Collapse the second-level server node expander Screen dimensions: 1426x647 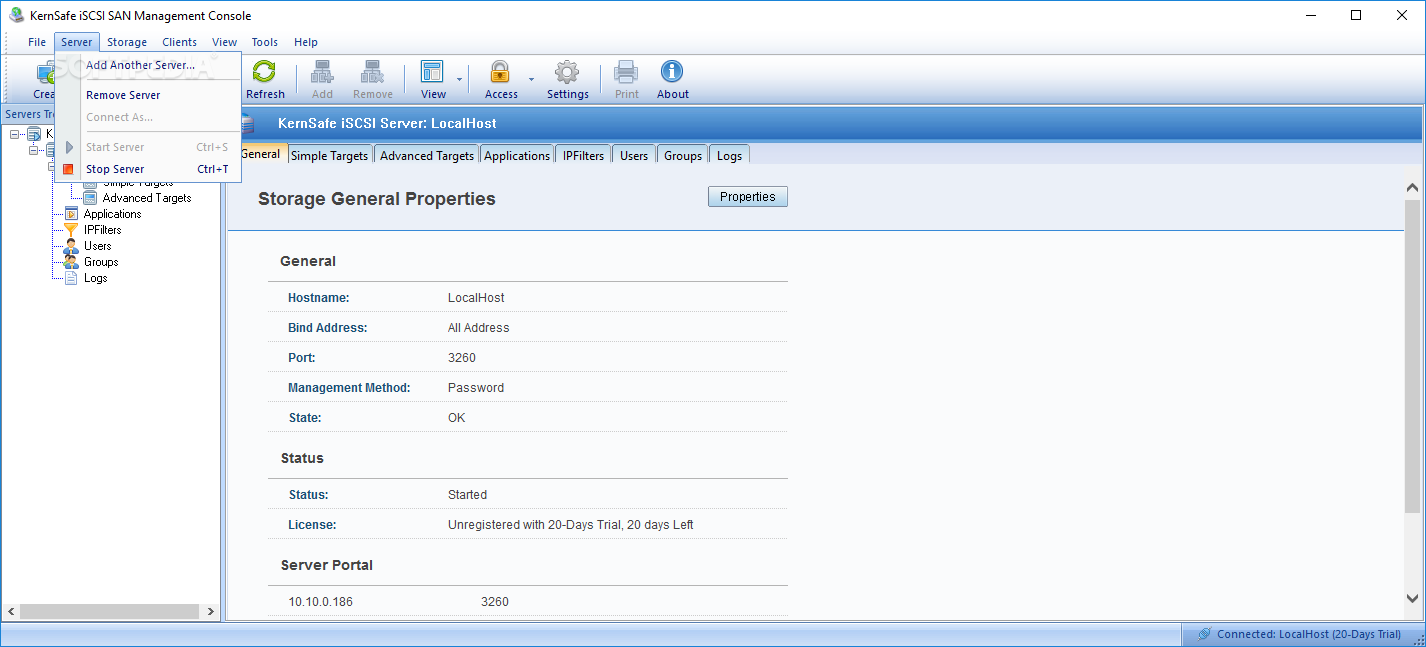click(x=34, y=150)
